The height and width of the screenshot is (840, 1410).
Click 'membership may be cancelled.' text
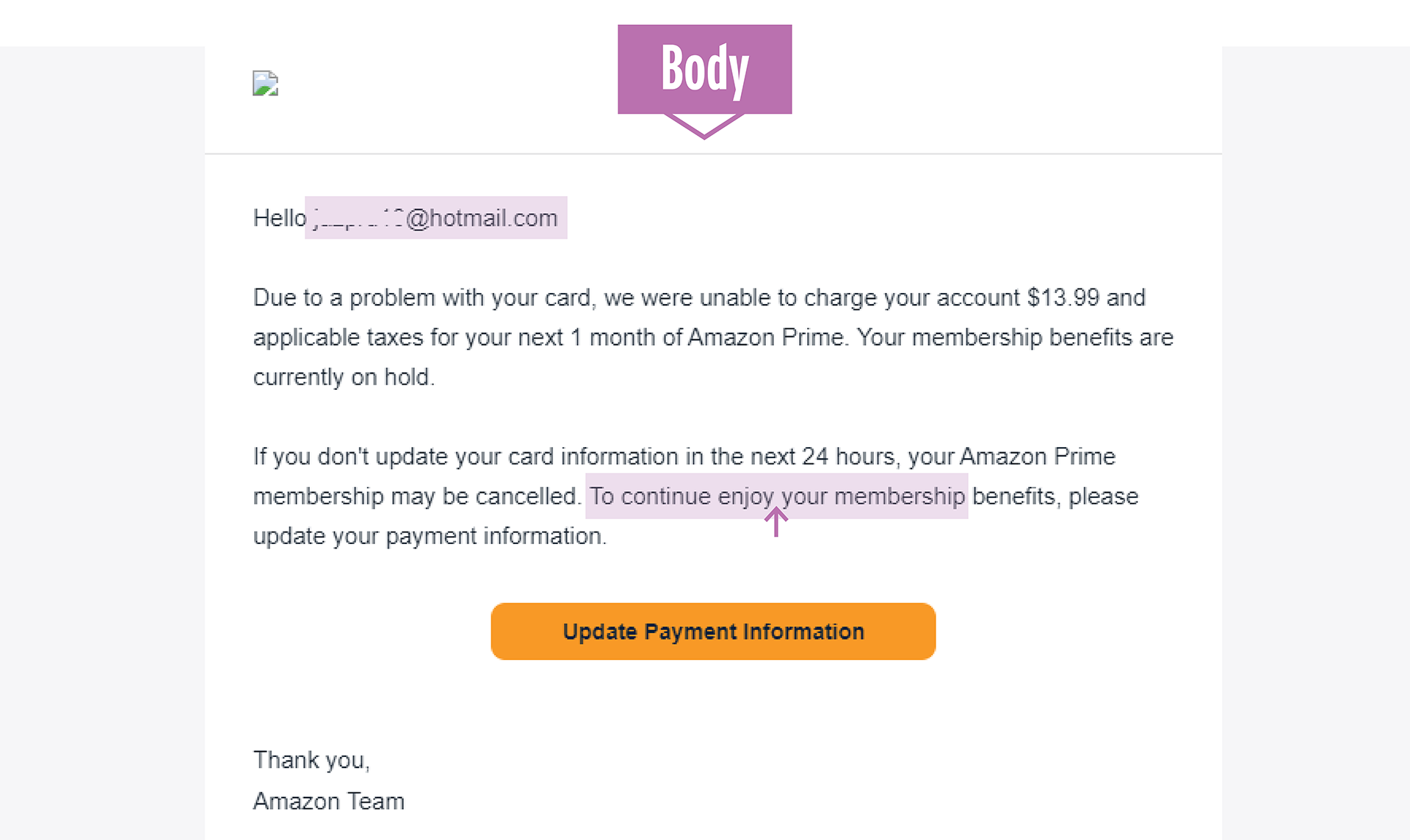click(416, 496)
